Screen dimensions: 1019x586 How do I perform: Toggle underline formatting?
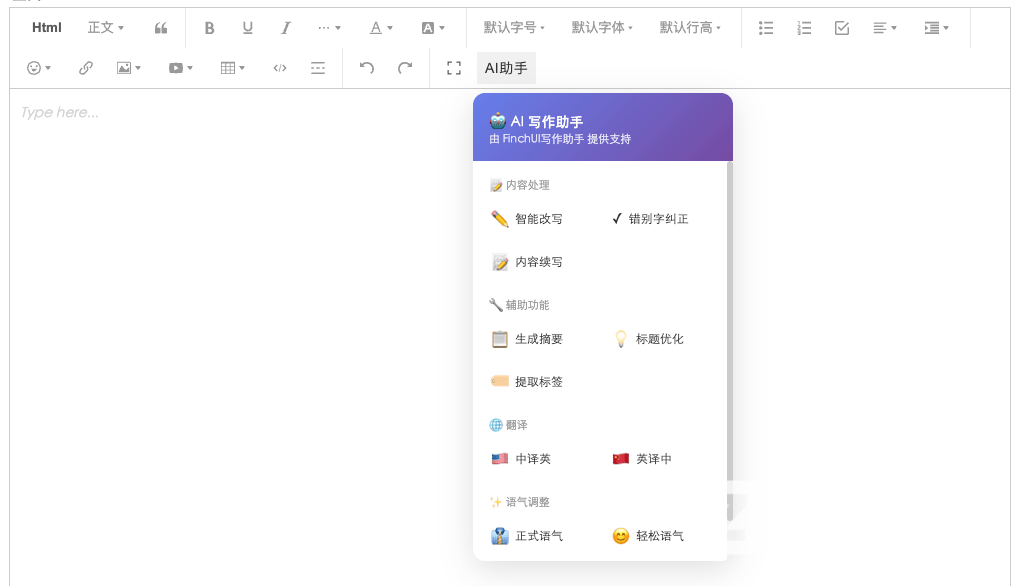(x=248, y=28)
